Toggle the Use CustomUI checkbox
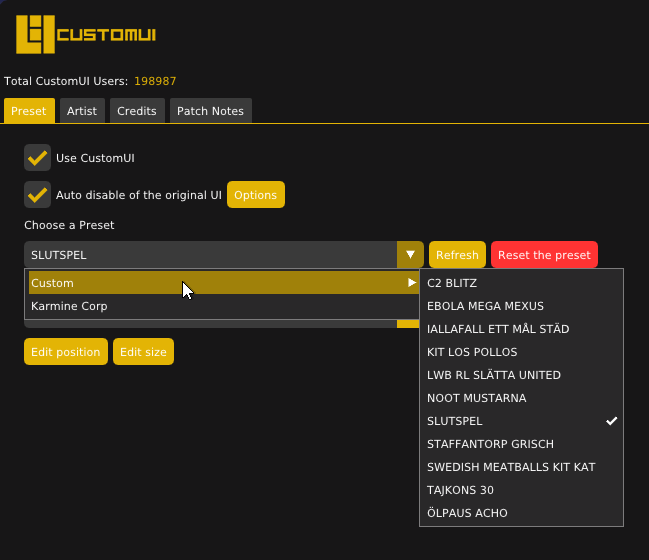The width and height of the screenshot is (649, 560). (x=38, y=158)
